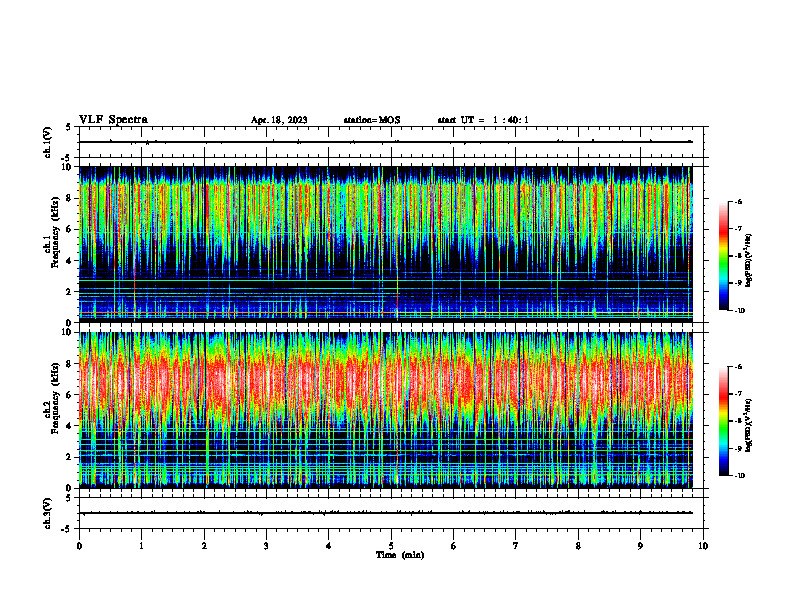Click the time axis tick label "5"
Viewport: 792px width, 612px height.
(x=391, y=545)
